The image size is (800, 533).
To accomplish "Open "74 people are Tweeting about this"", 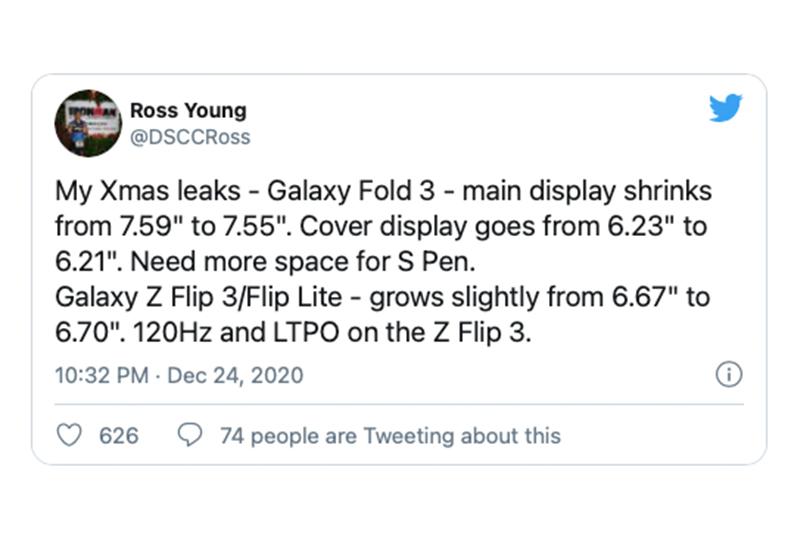I will 389,436.
